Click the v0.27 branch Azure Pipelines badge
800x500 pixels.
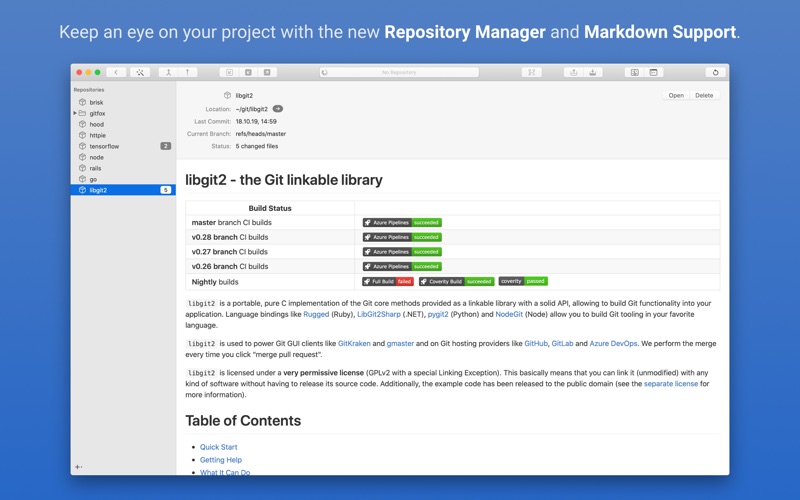pos(402,252)
